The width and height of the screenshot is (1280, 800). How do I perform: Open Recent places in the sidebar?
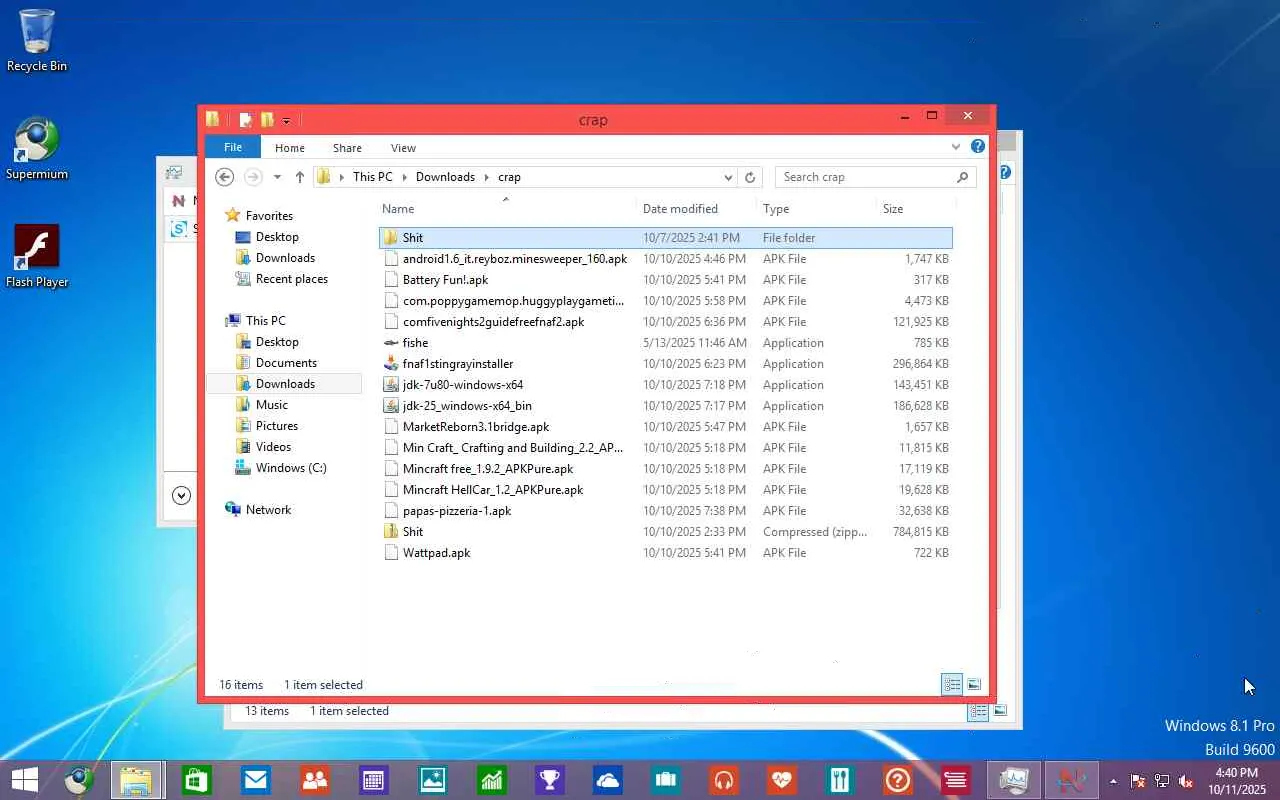(x=291, y=279)
